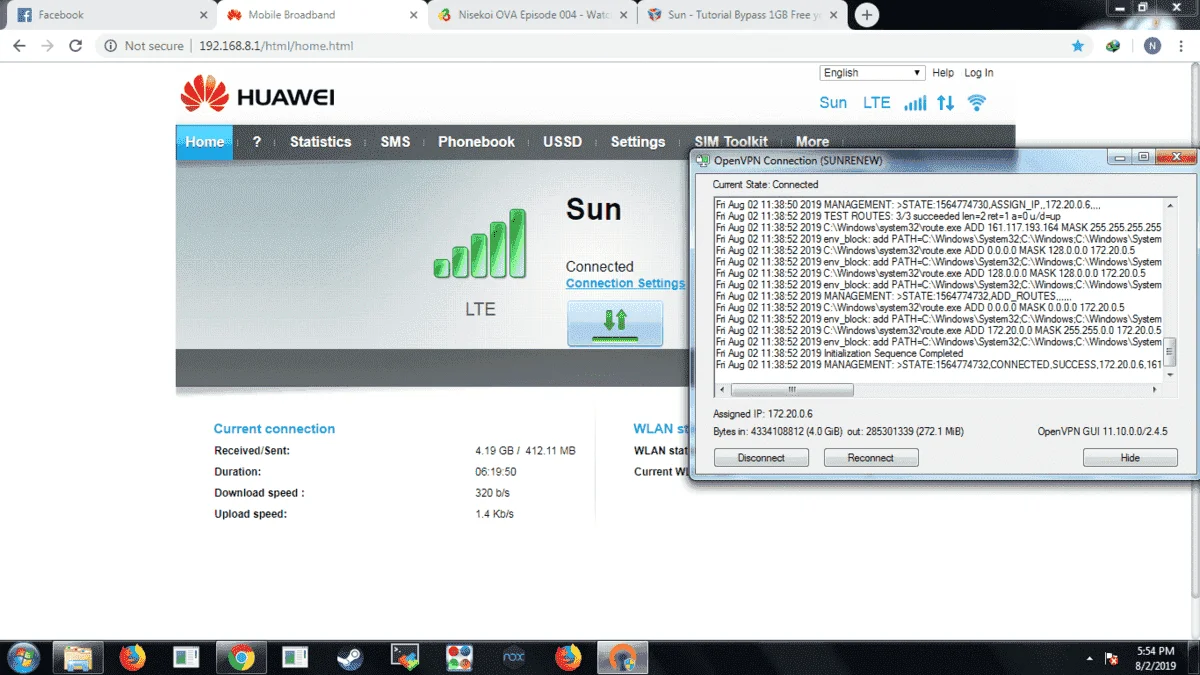Click the Upload speed value 1.4 Kb/s
Image resolution: width=1200 pixels, height=675 pixels.
tap(494, 514)
